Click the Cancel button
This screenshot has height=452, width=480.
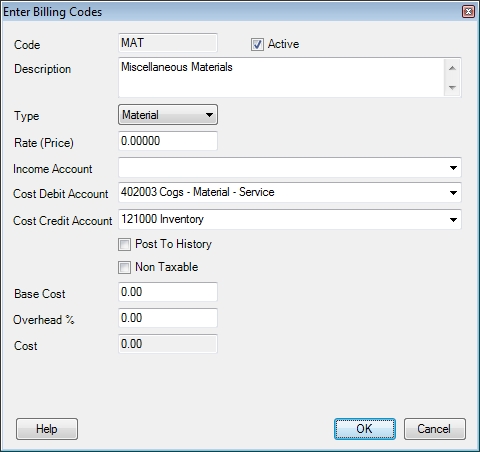pyautogui.click(x=435, y=429)
